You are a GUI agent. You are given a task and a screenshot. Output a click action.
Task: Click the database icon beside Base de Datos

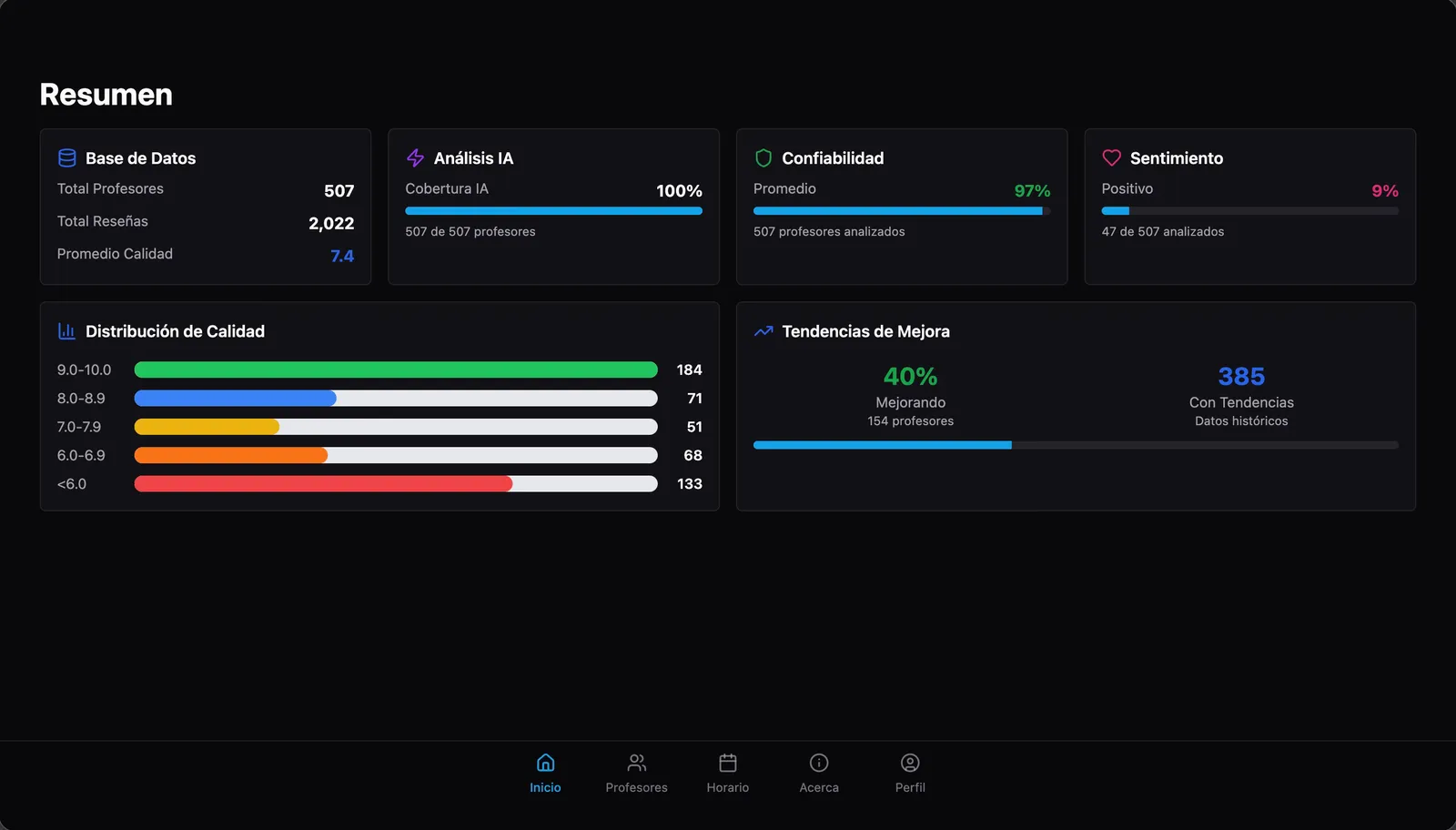click(x=66, y=158)
